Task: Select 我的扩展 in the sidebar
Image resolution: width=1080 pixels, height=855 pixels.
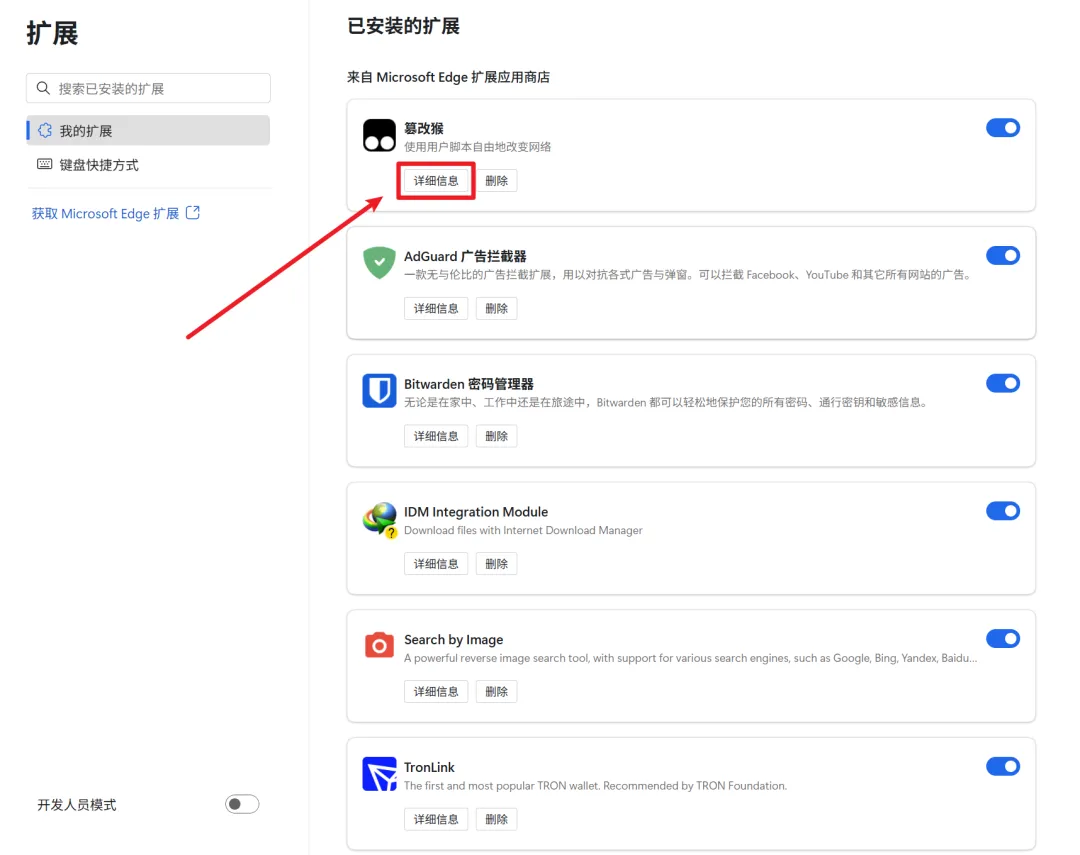Action: tap(148, 130)
